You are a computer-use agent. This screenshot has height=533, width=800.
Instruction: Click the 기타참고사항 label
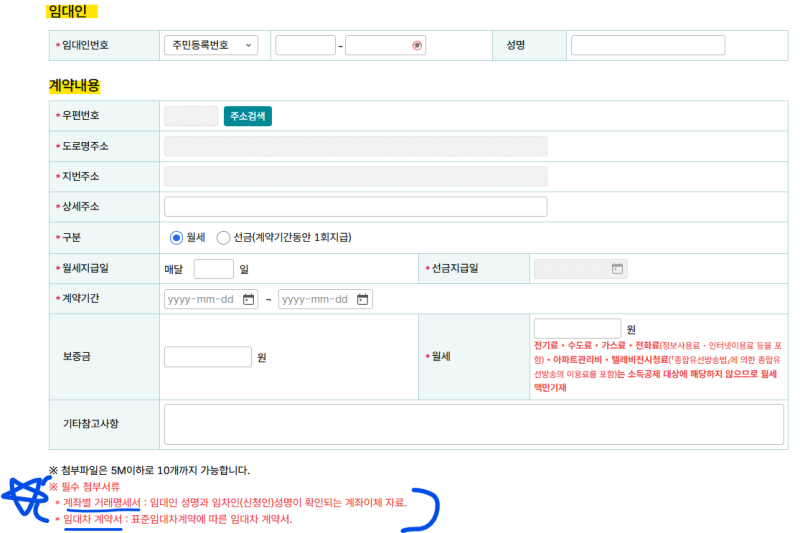pos(90,423)
